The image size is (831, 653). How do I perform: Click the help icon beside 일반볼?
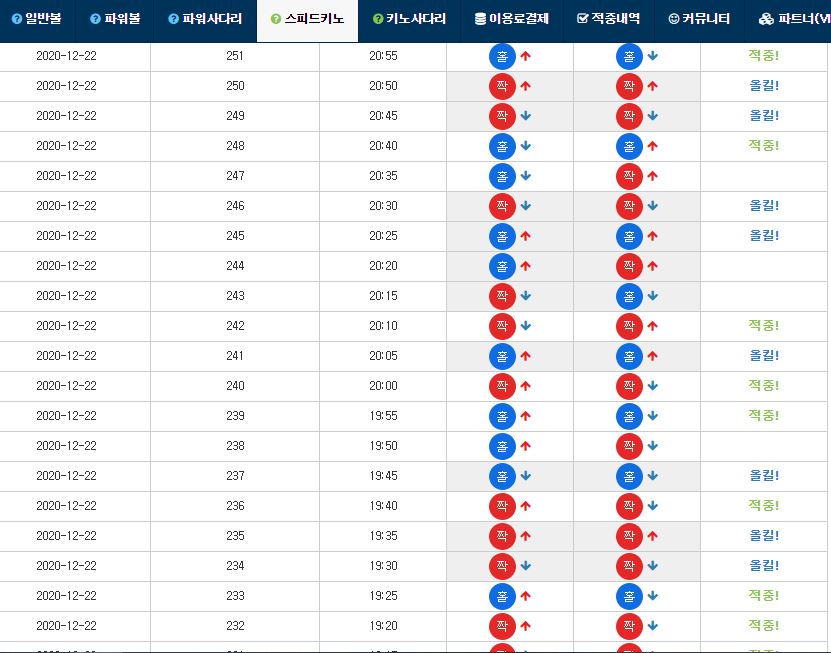point(17,19)
